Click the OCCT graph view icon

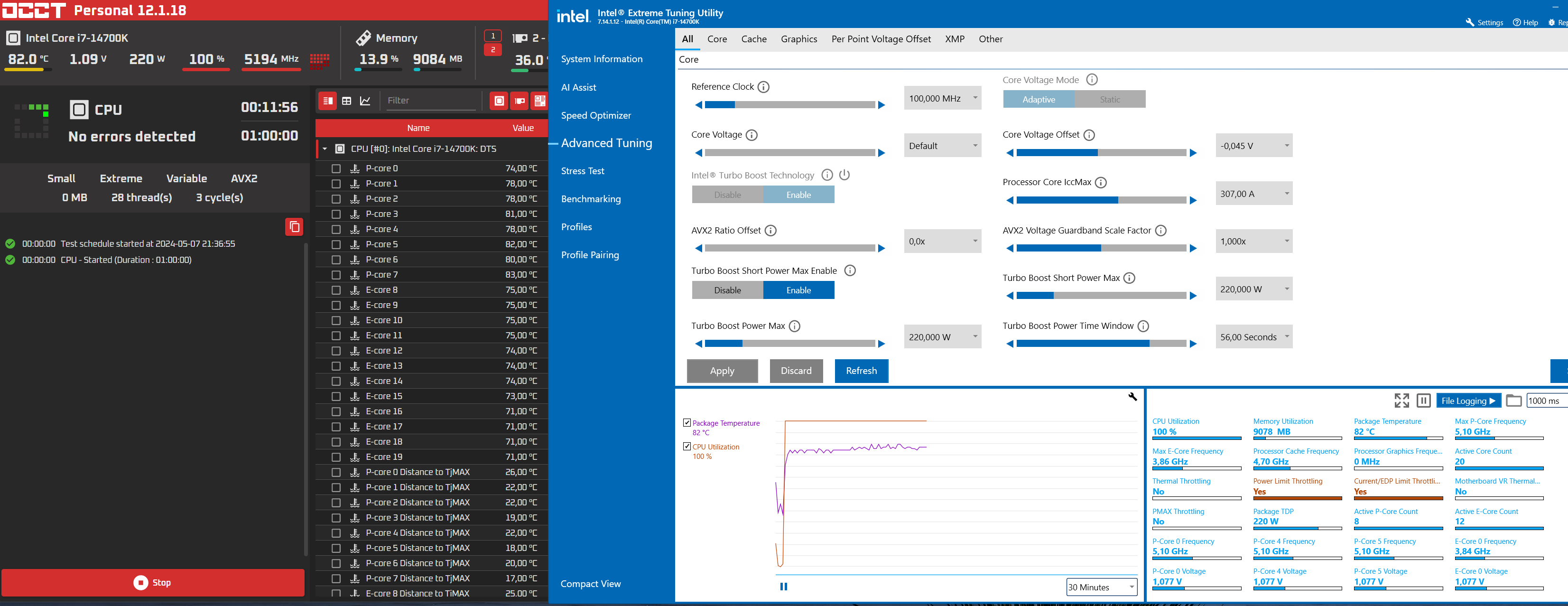[365, 101]
